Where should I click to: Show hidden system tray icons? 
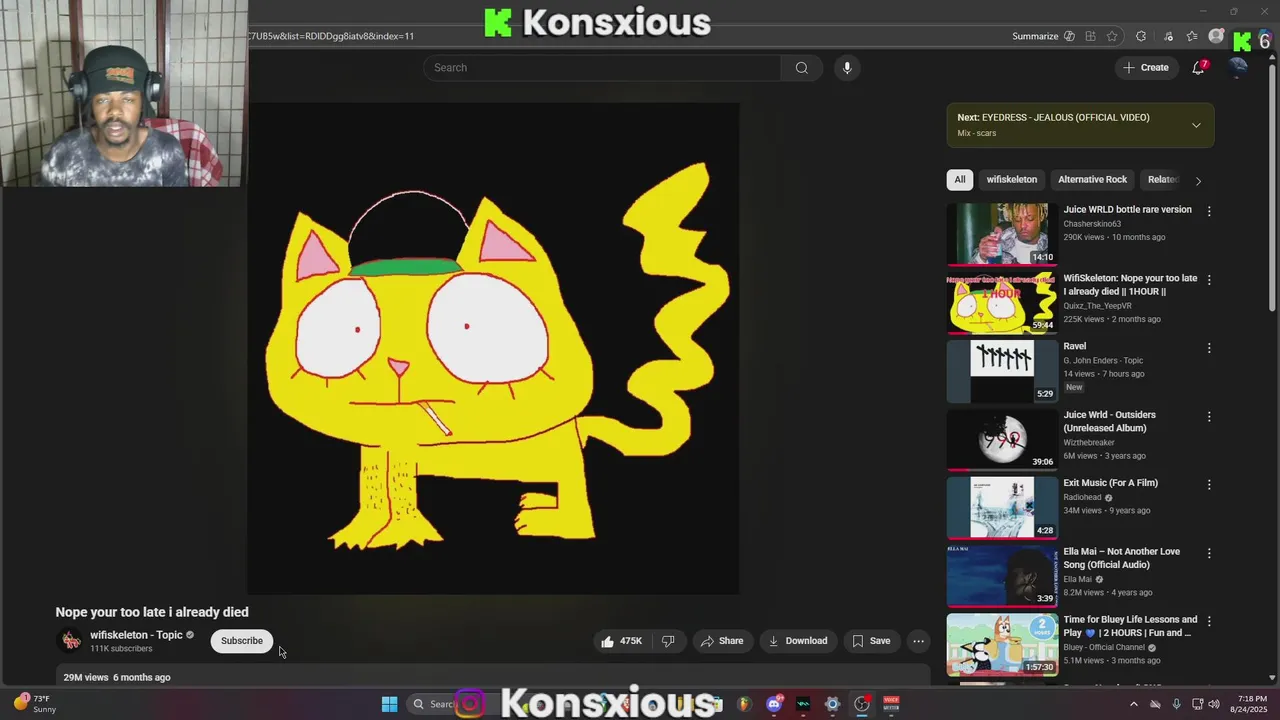click(x=1133, y=704)
